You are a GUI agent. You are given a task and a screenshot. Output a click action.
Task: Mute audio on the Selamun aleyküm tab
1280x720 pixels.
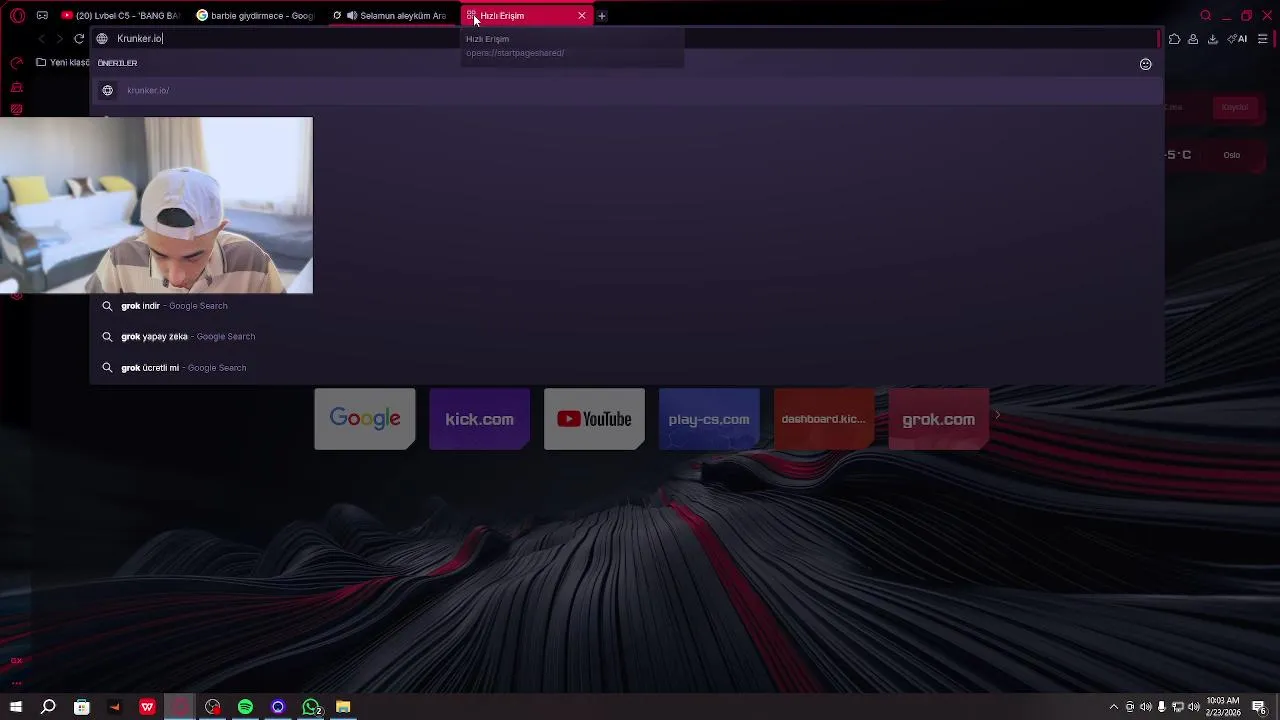click(x=351, y=16)
